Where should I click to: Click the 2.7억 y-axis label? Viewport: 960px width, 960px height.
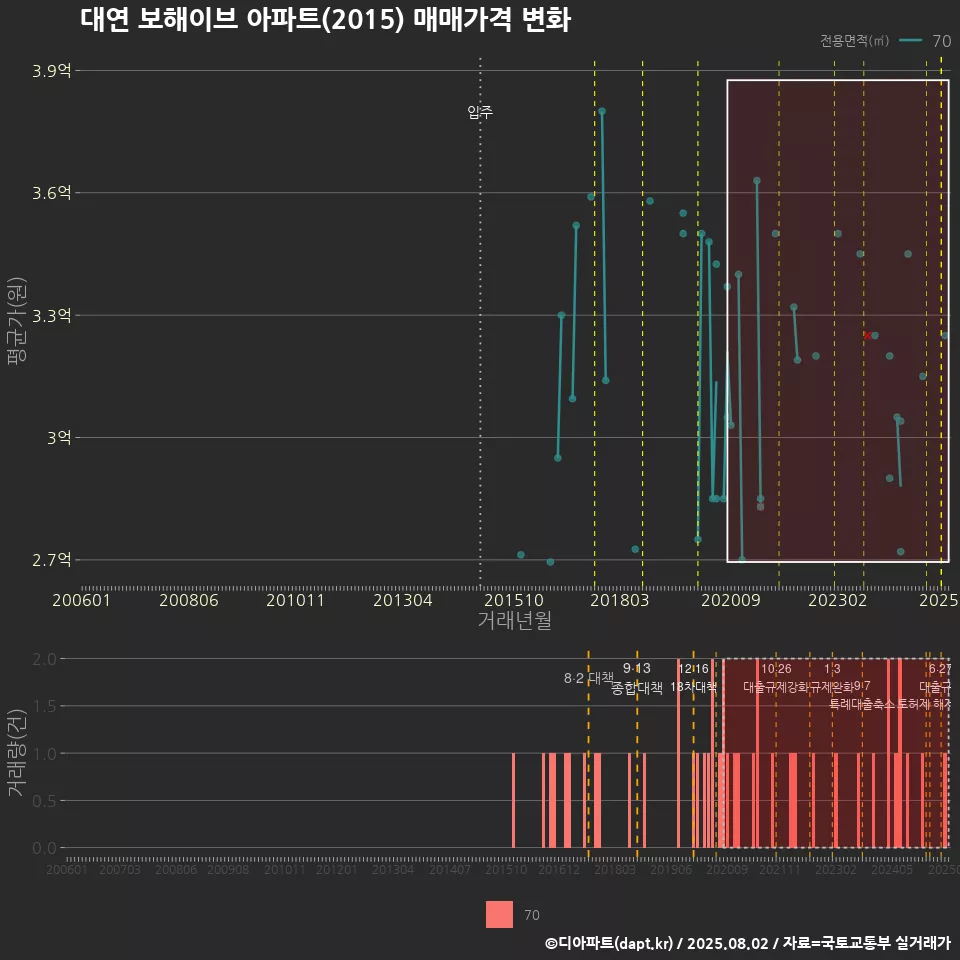click(51, 559)
